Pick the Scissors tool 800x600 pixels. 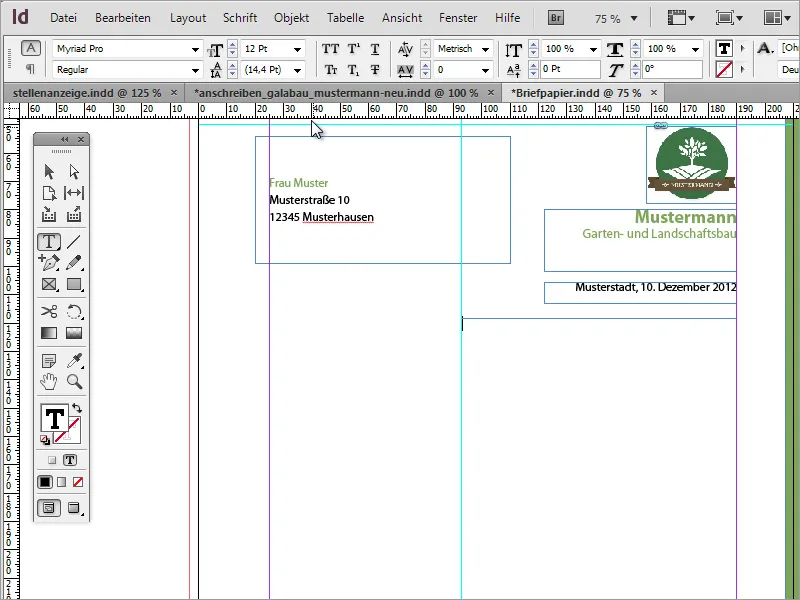coord(49,311)
